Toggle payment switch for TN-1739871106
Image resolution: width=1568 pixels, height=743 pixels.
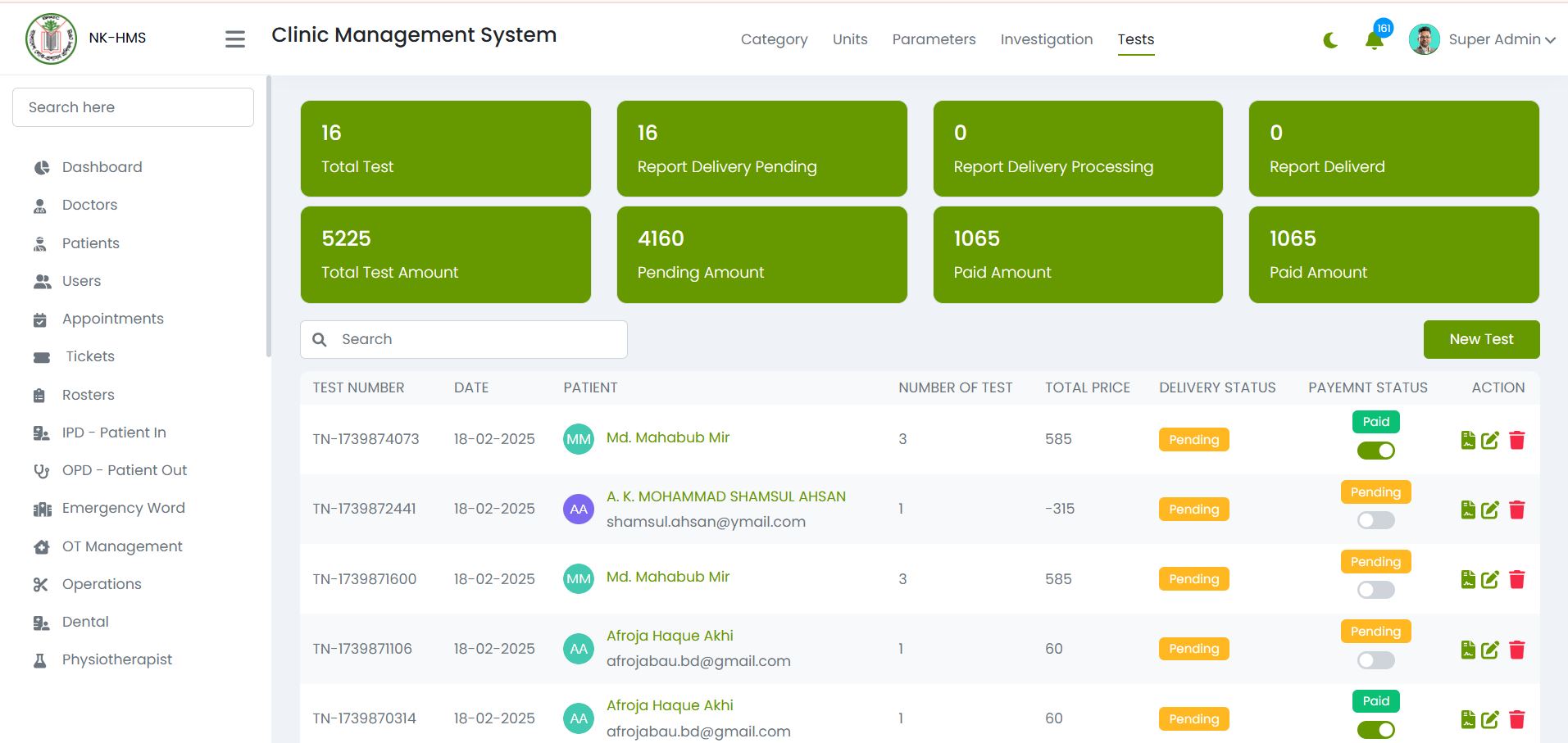coord(1375,660)
